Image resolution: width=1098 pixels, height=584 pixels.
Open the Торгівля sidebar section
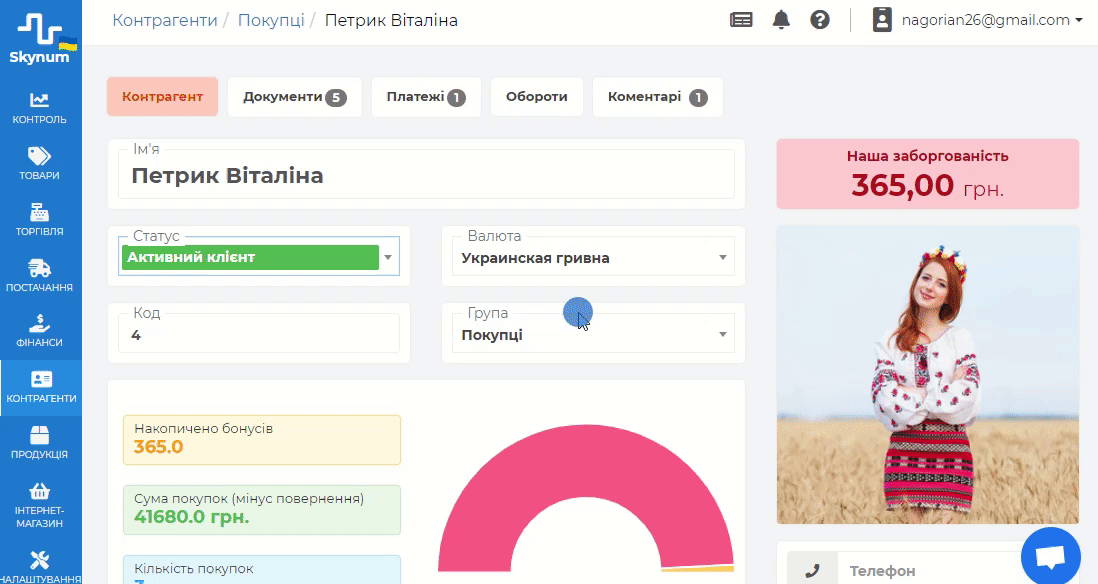point(40,220)
